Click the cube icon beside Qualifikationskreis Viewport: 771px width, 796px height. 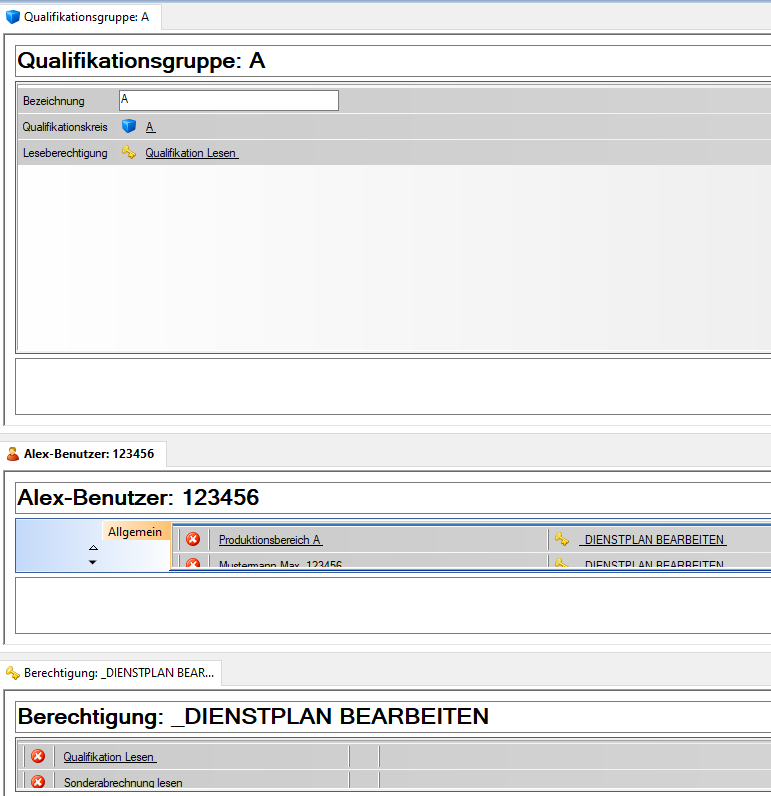(x=128, y=127)
